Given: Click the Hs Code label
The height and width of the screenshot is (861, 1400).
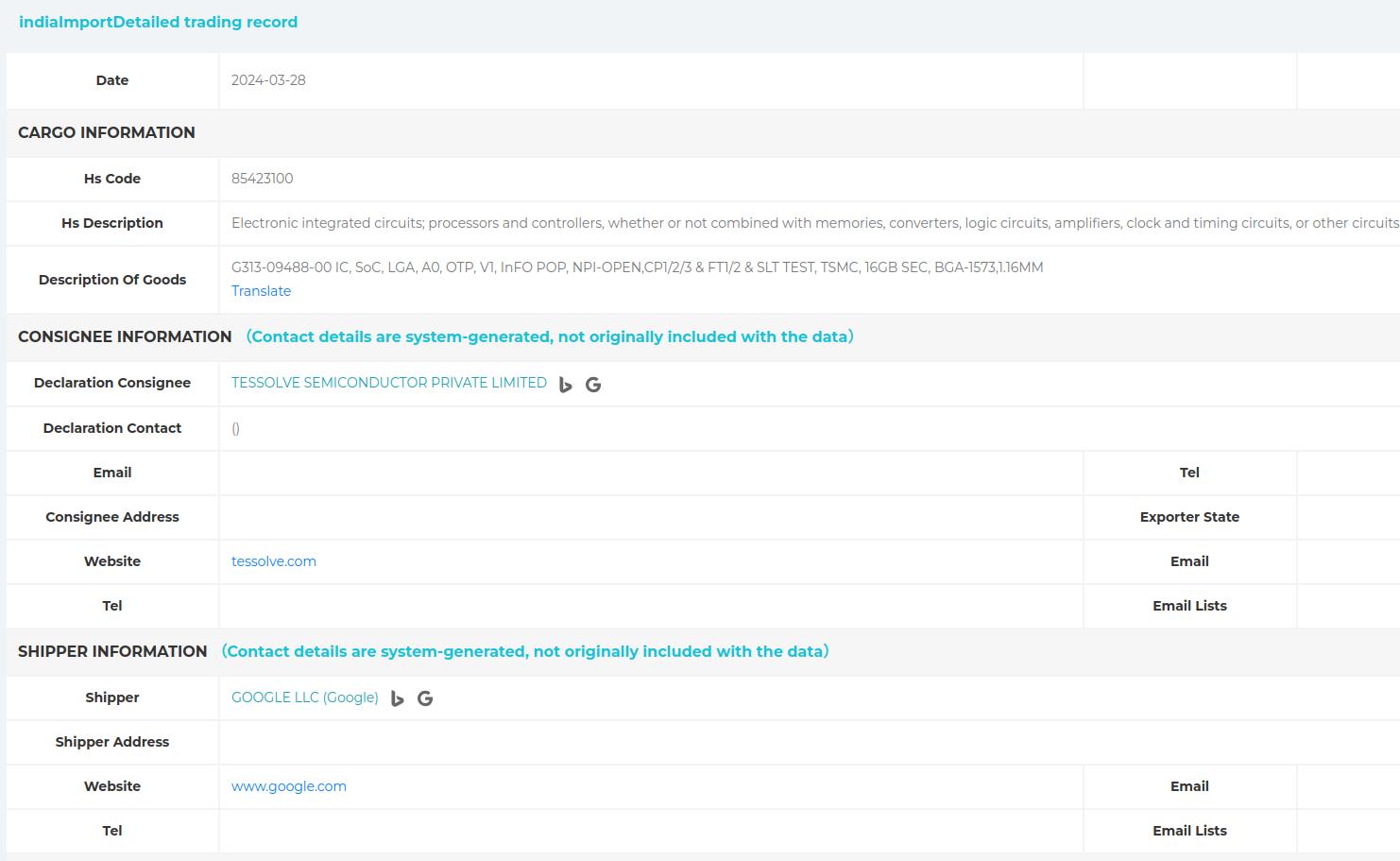Looking at the screenshot, I should (x=112, y=179).
